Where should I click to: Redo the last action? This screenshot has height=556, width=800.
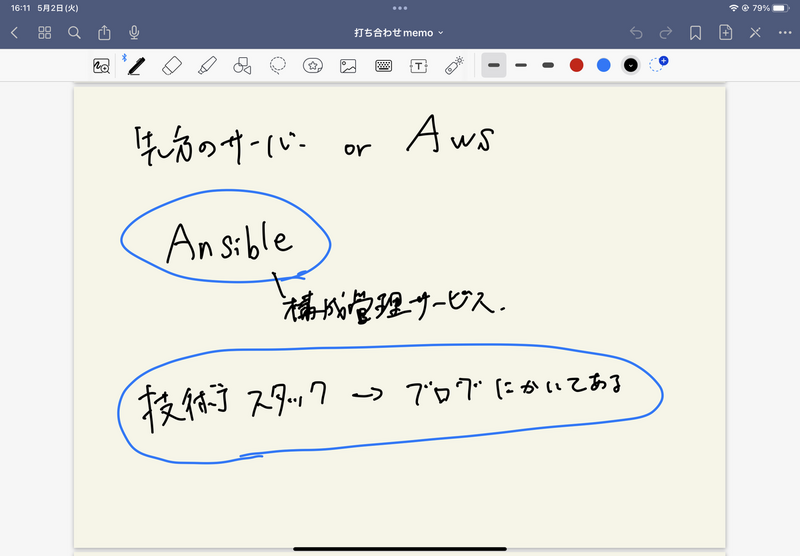pyautogui.click(x=666, y=33)
